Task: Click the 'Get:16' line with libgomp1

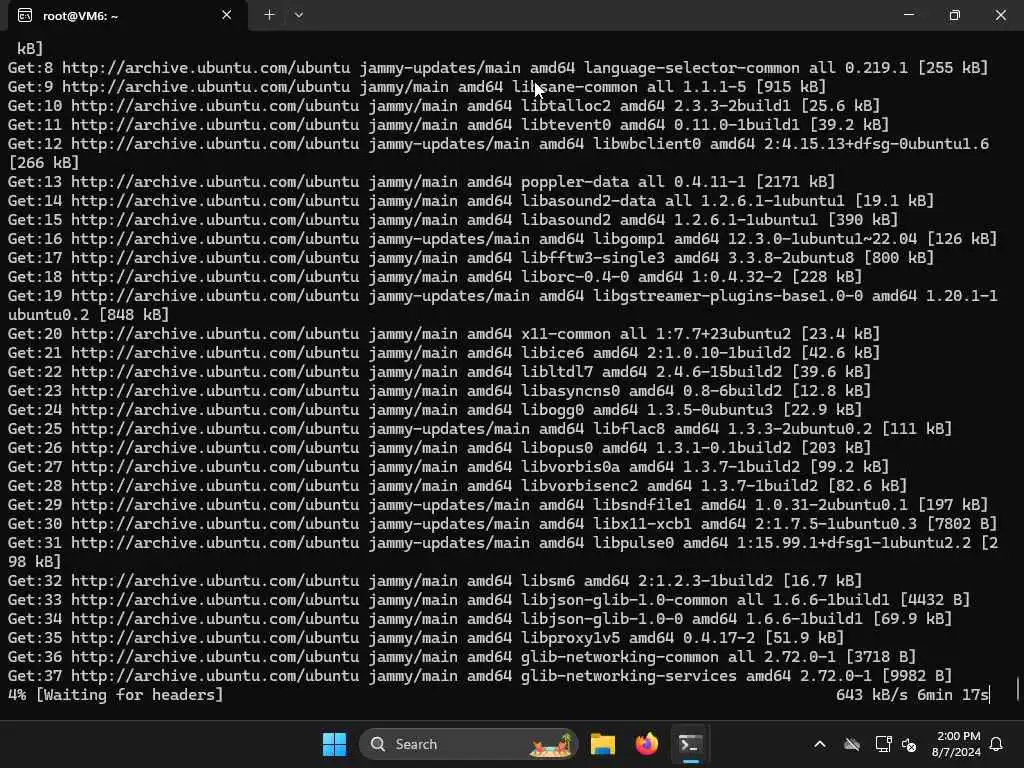Action: 502,239
